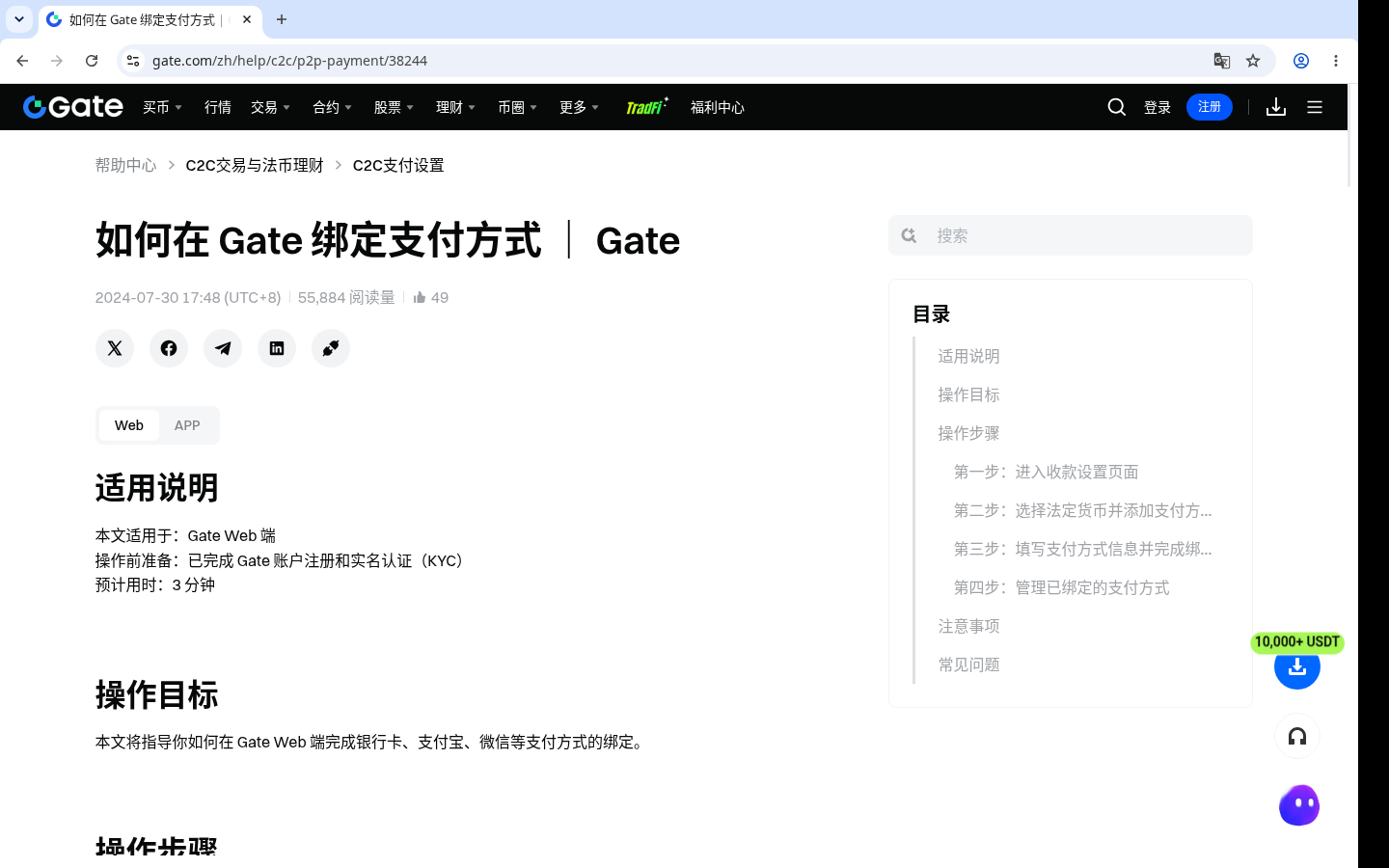Copy the article link icon
Image resolution: width=1389 pixels, height=868 pixels.
click(x=331, y=348)
